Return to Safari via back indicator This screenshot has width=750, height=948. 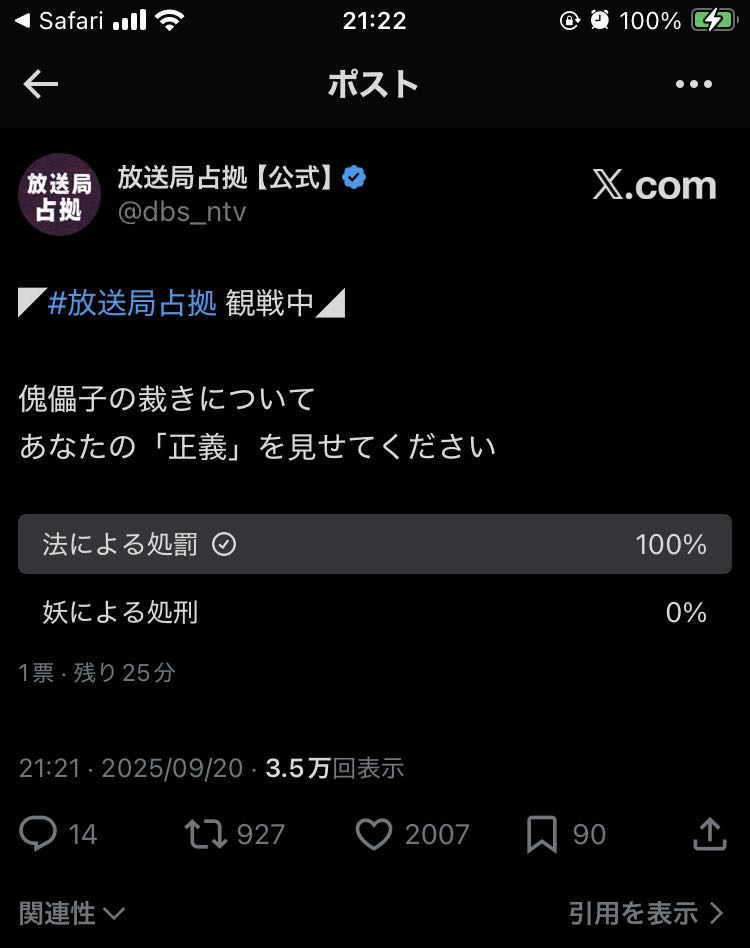pos(59,21)
